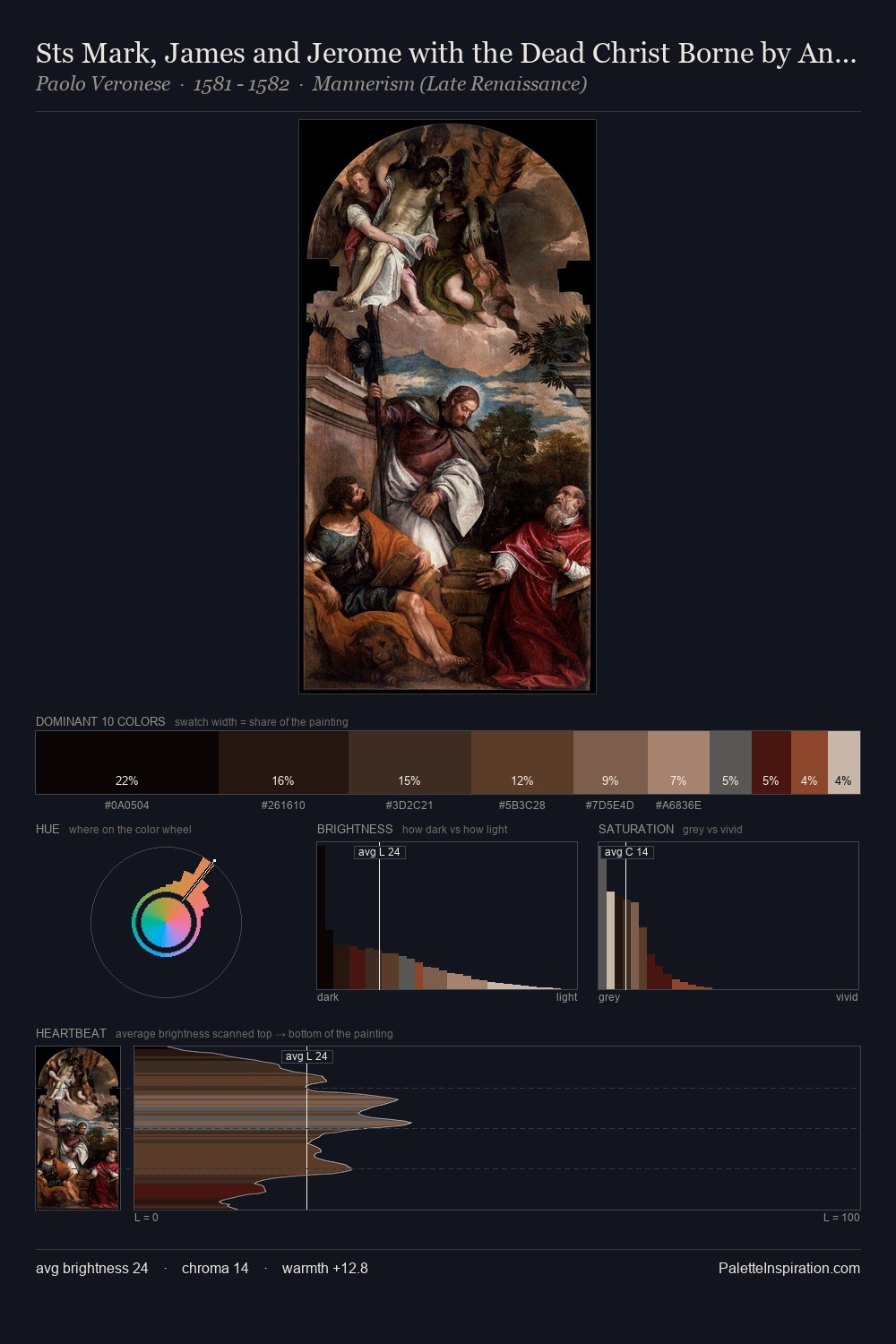Click the L = 0 axis label
Screen dimensions: 896x1344
(146, 1218)
